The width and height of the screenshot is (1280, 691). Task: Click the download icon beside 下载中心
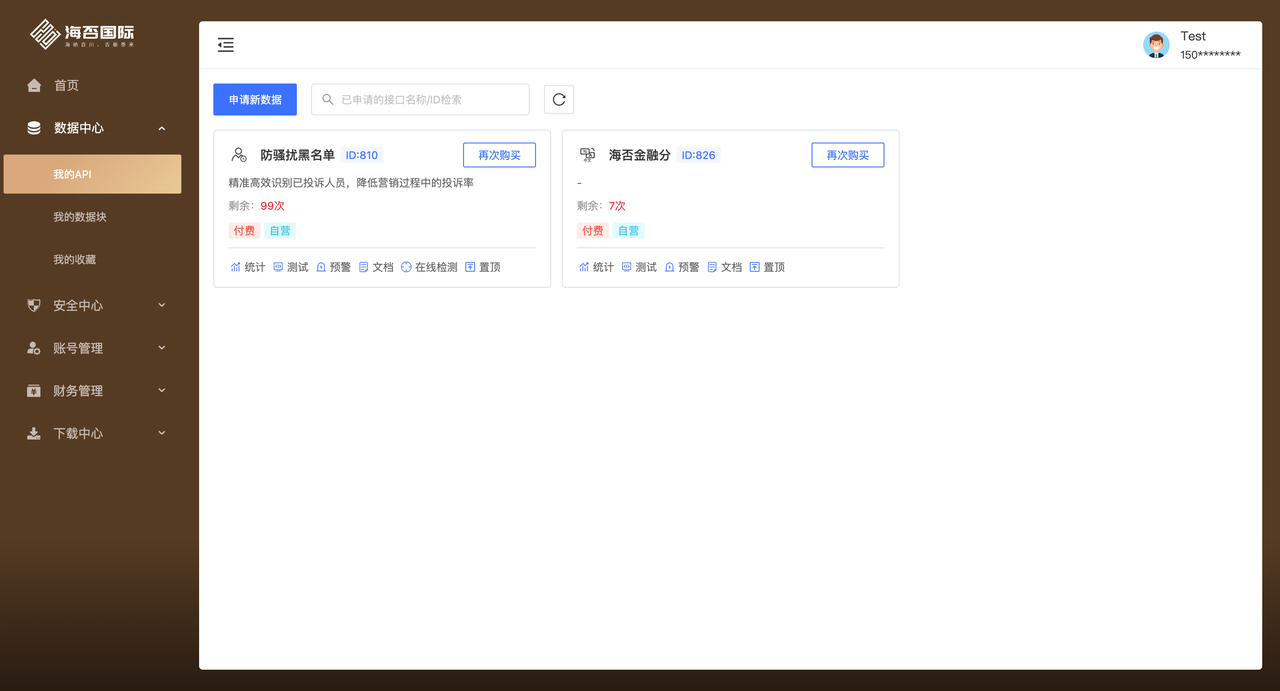pos(34,433)
